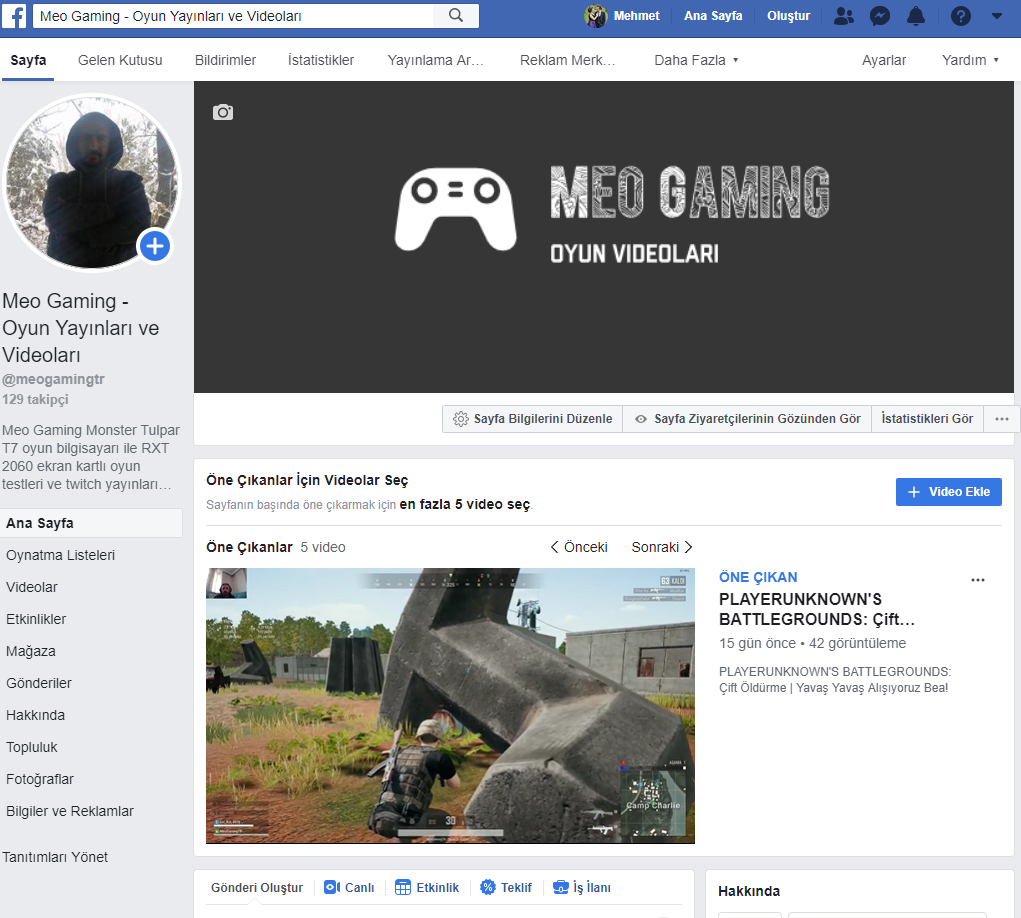Expand the Daha Fazla dropdown
This screenshot has height=918, width=1021.
point(696,60)
